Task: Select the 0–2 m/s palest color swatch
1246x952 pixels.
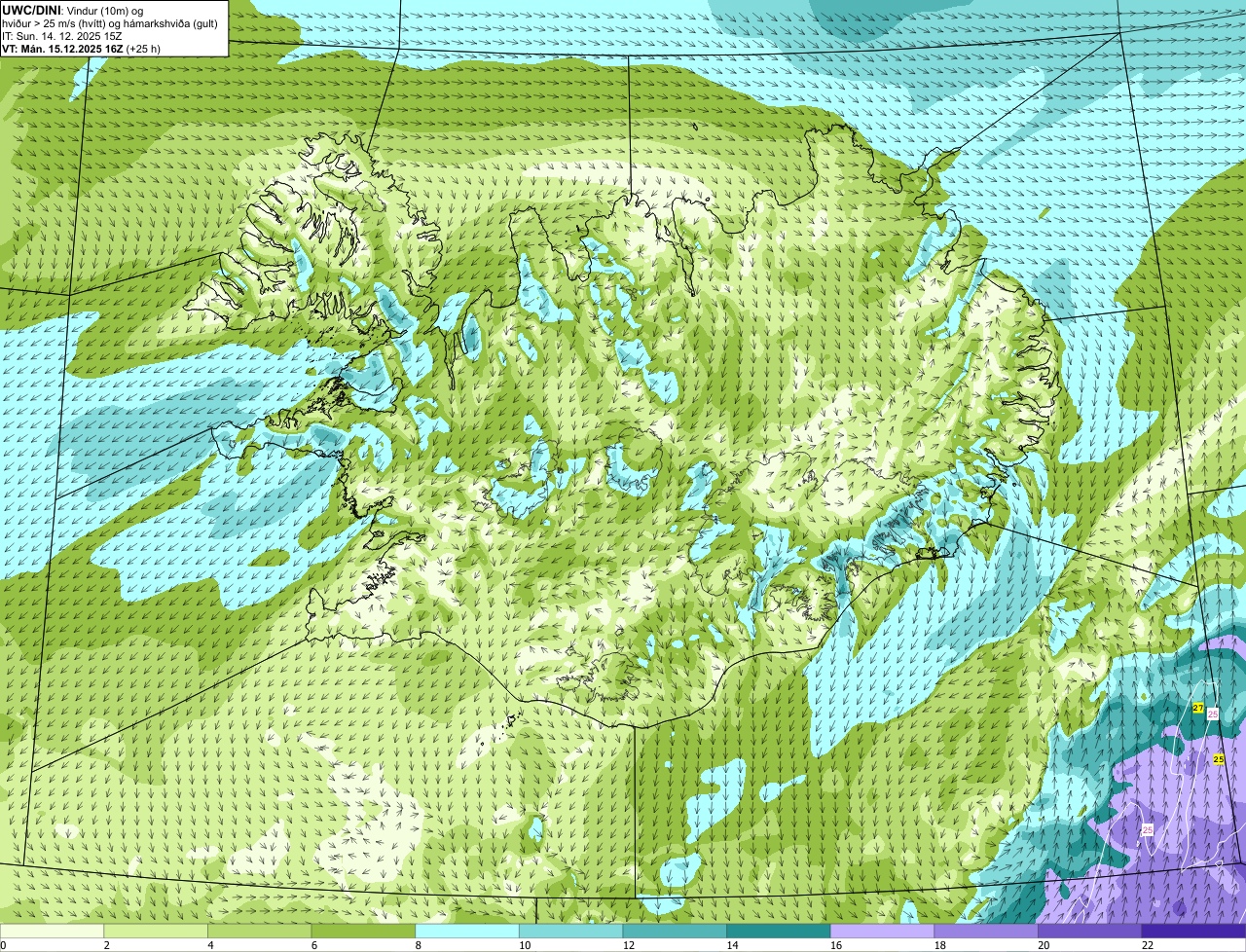Action: coord(52,931)
